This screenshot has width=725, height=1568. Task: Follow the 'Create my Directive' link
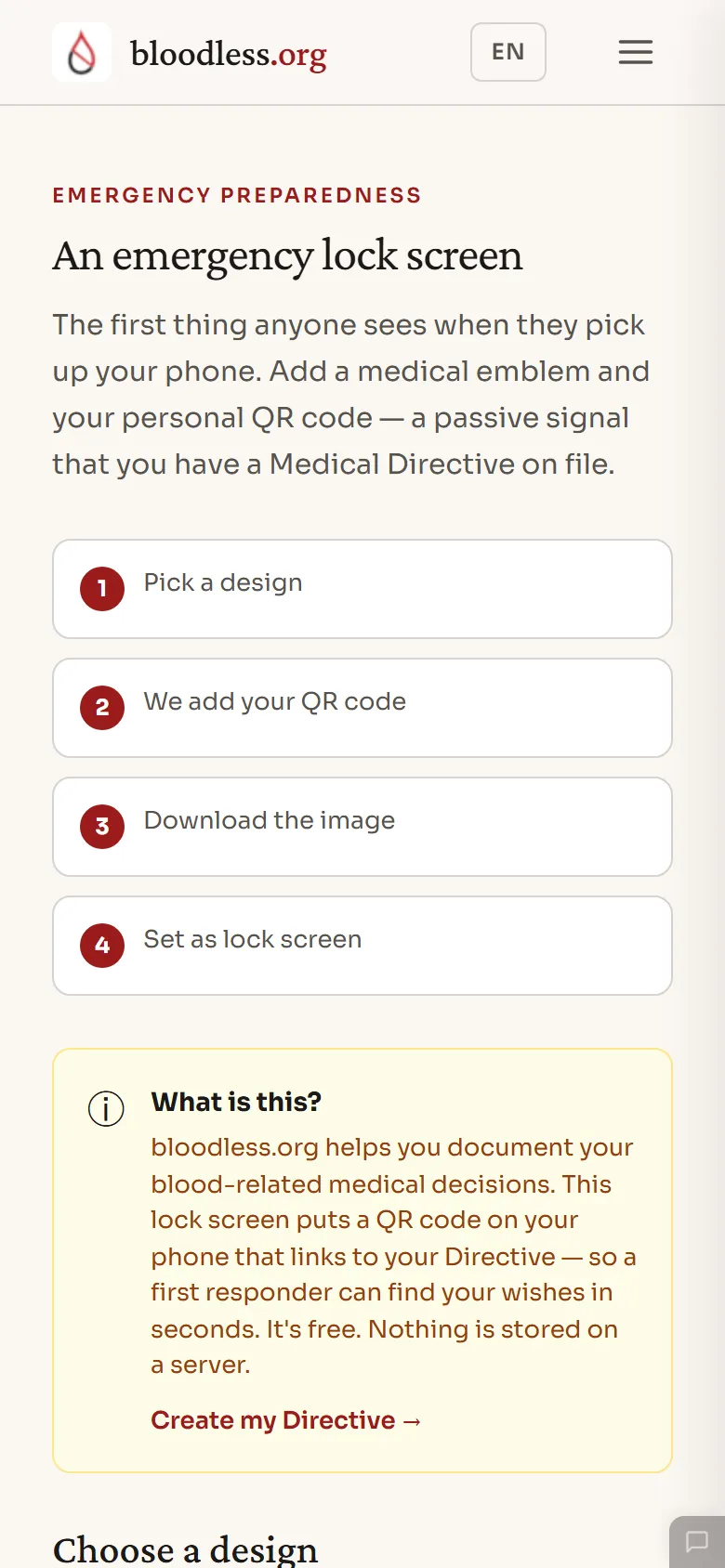pyautogui.click(x=286, y=1420)
